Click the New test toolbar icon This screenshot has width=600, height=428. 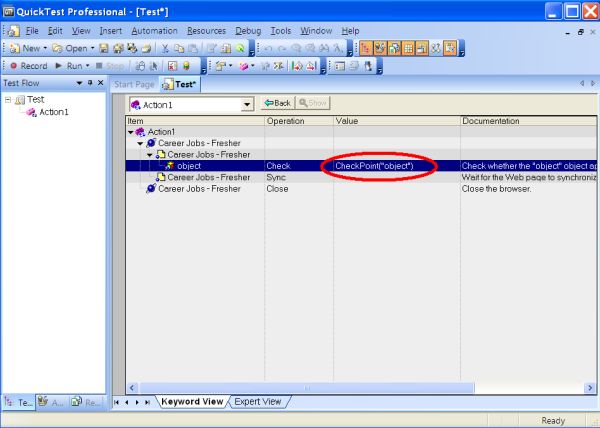pos(15,48)
